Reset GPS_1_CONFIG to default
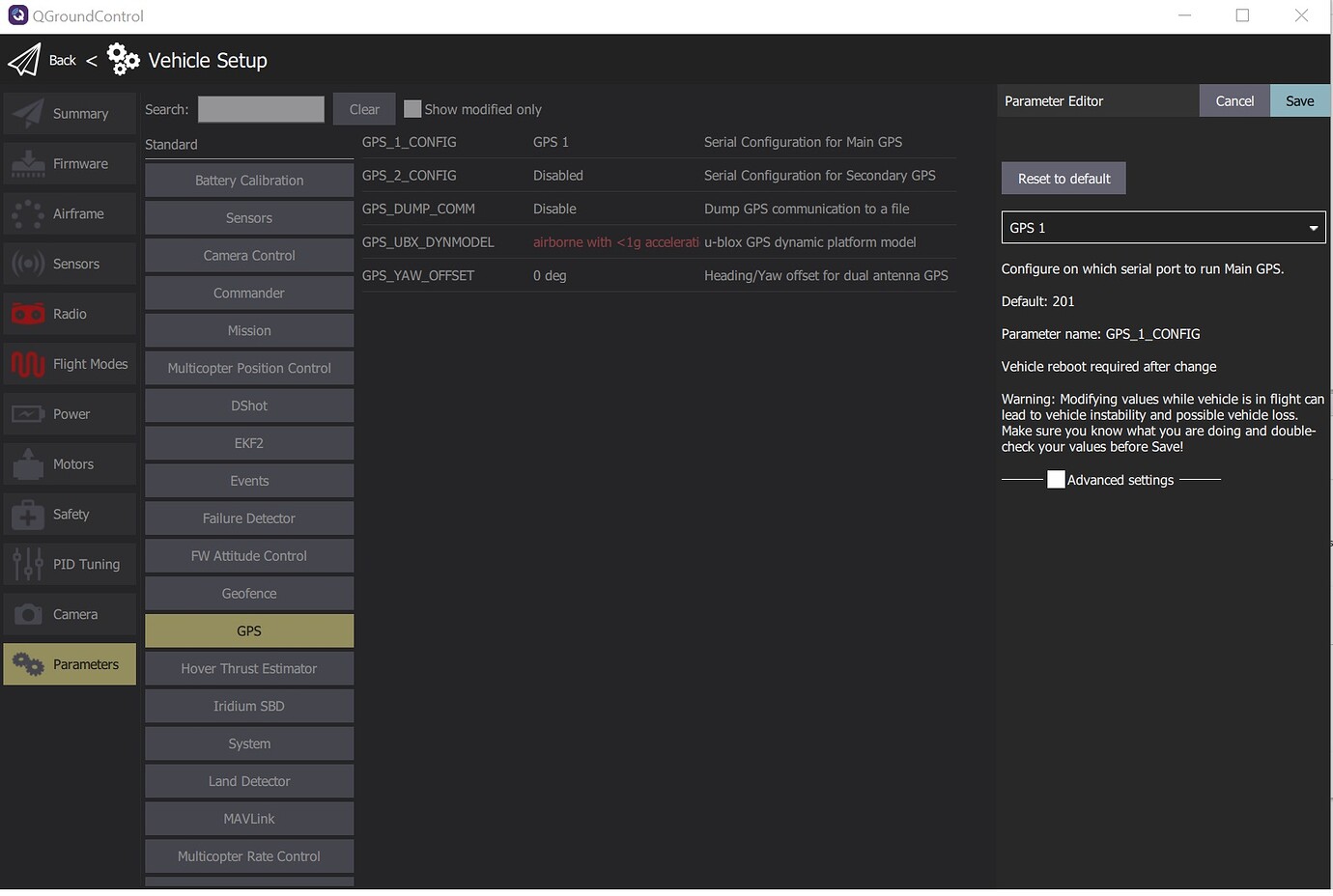Image resolution: width=1333 pixels, height=896 pixels. [1063, 178]
